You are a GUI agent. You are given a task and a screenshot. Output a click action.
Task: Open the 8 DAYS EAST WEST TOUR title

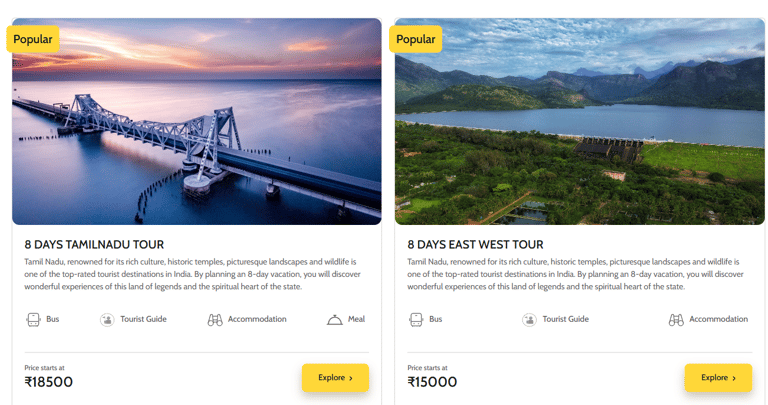[x=475, y=245]
